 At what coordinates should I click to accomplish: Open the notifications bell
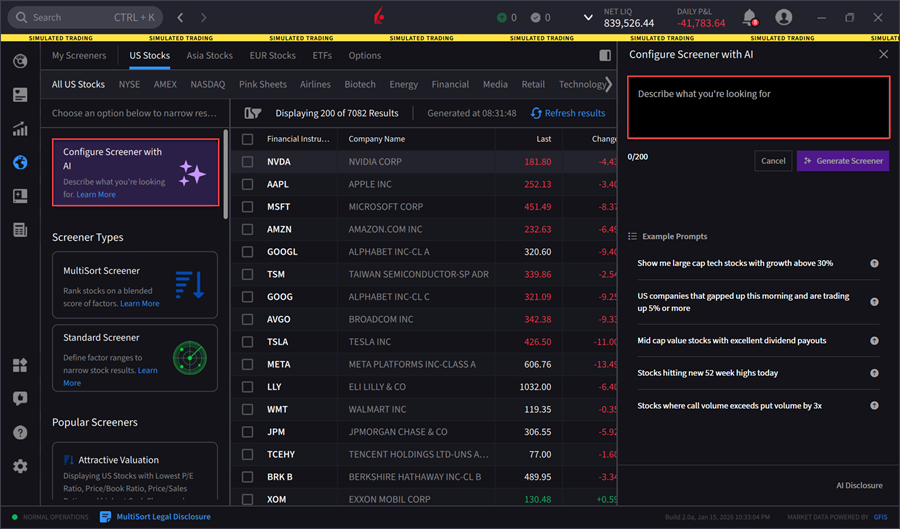click(749, 17)
